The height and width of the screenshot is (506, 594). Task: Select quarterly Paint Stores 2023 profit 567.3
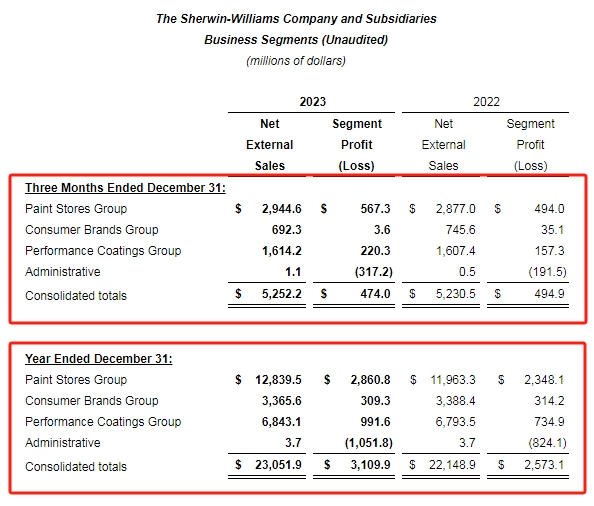point(375,209)
